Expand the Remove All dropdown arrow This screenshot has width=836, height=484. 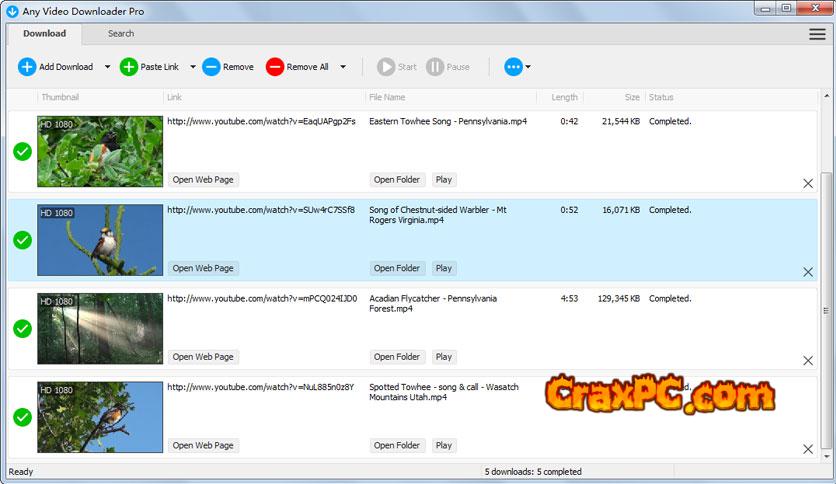343,67
